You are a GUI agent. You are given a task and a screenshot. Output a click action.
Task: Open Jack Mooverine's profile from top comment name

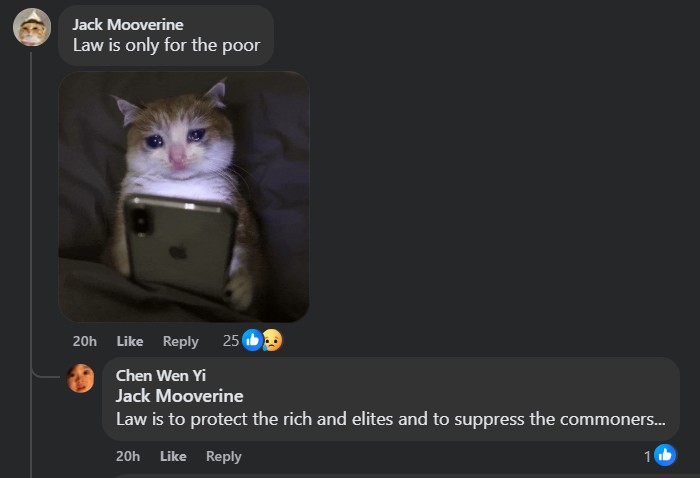pyautogui.click(x=128, y=25)
